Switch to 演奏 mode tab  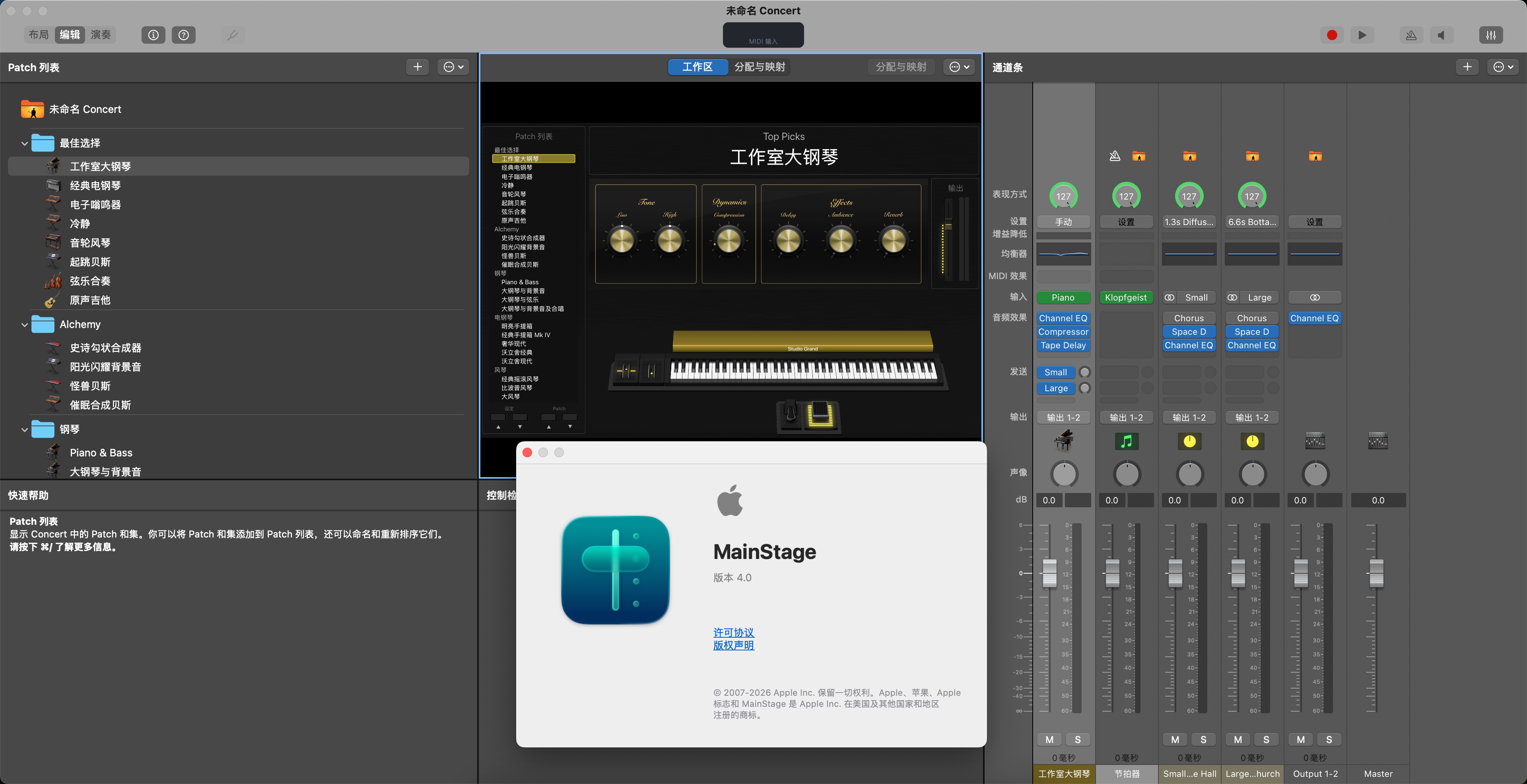(x=100, y=35)
